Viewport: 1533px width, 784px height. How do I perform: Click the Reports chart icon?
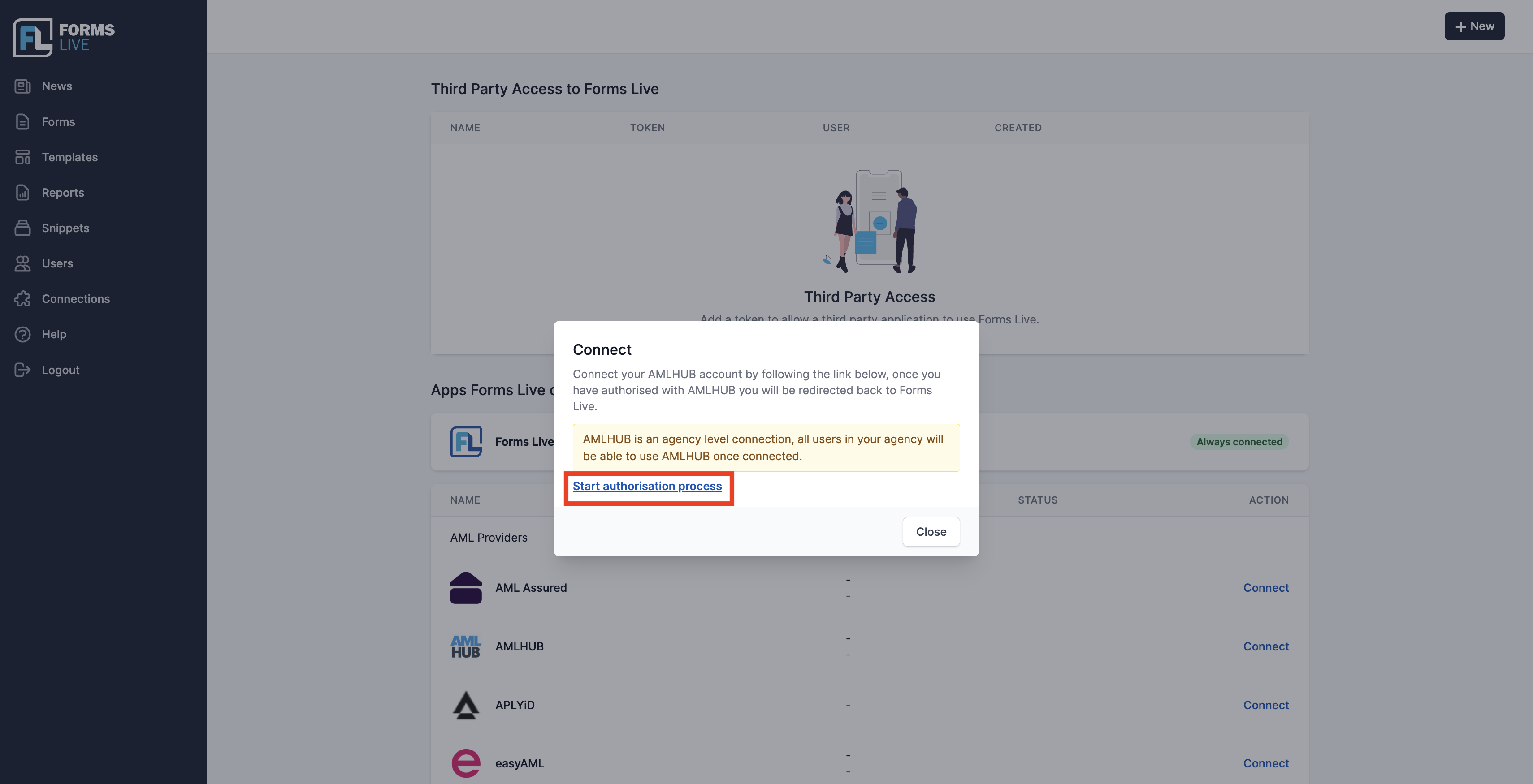click(22, 193)
